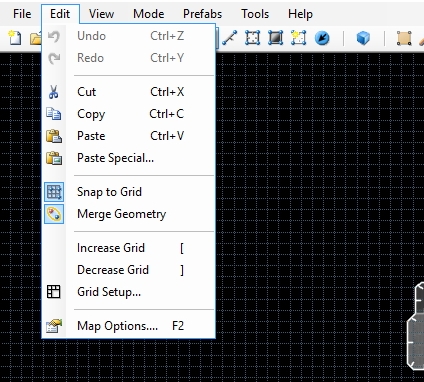Click the Copy pages icon
This screenshot has width=424, height=382.
coord(54,114)
